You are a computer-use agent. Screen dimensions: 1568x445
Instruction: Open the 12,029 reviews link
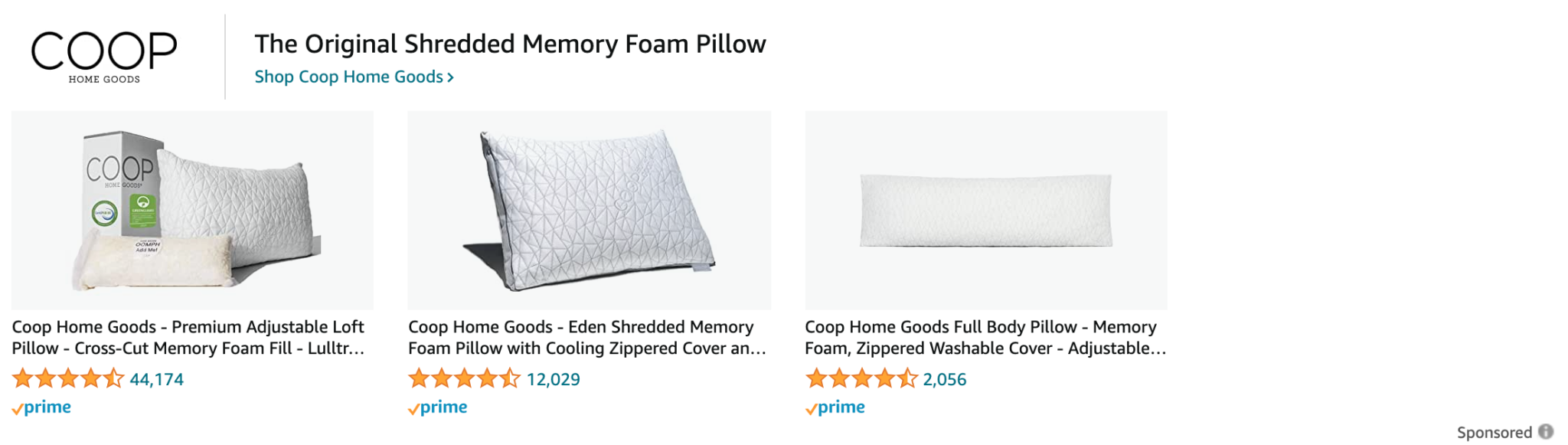click(554, 379)
